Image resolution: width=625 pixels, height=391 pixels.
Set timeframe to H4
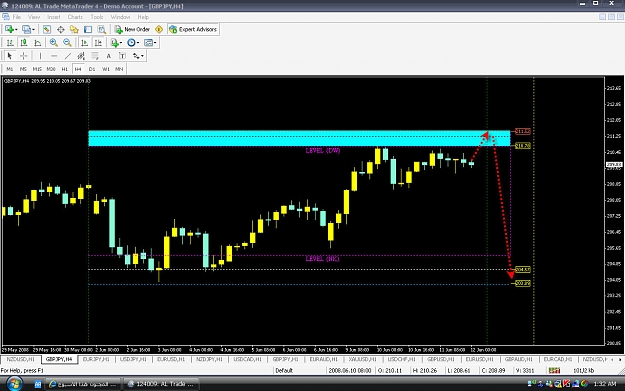click(x=78, y=69)
